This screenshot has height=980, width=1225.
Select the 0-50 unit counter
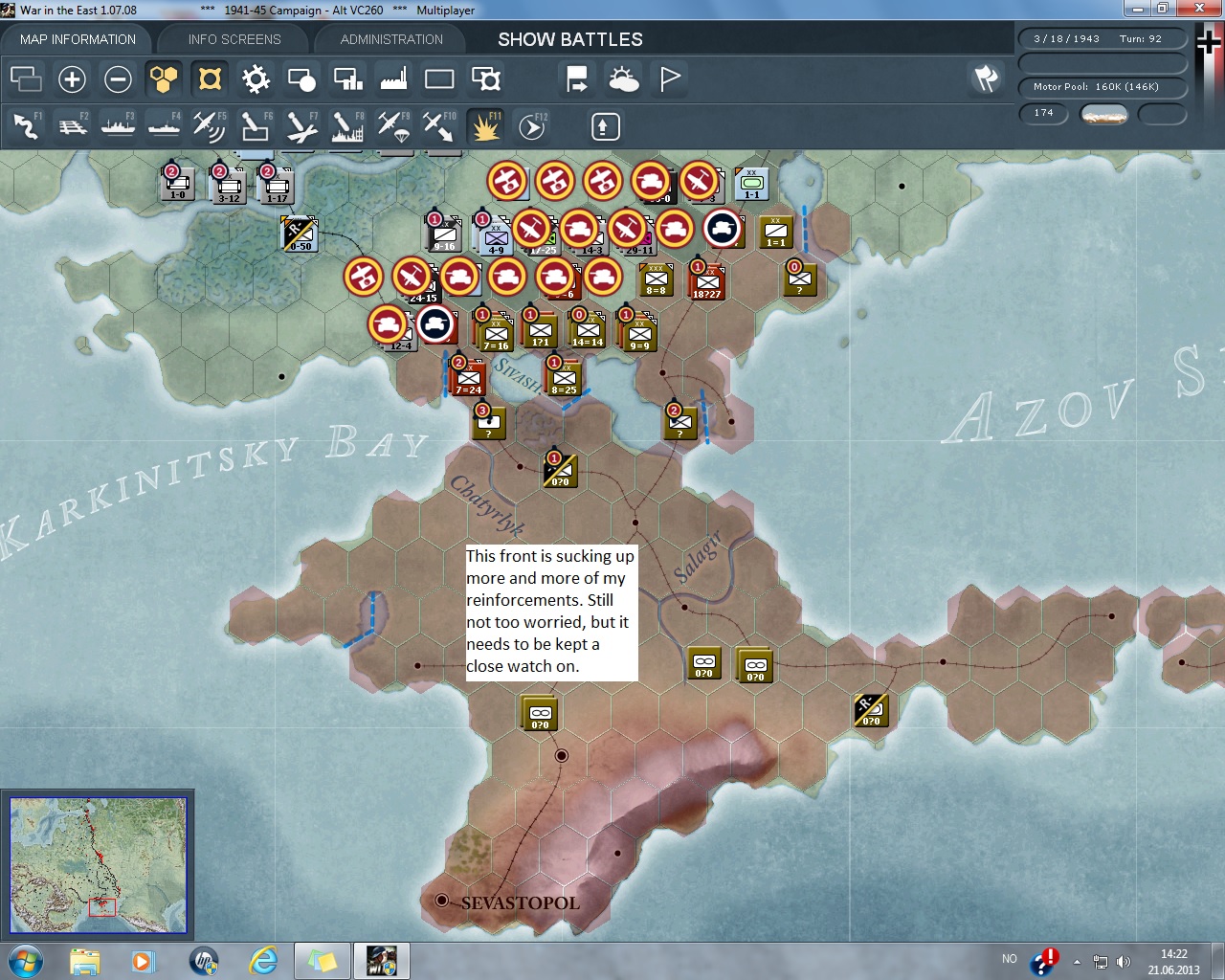[x=300, y=234]
